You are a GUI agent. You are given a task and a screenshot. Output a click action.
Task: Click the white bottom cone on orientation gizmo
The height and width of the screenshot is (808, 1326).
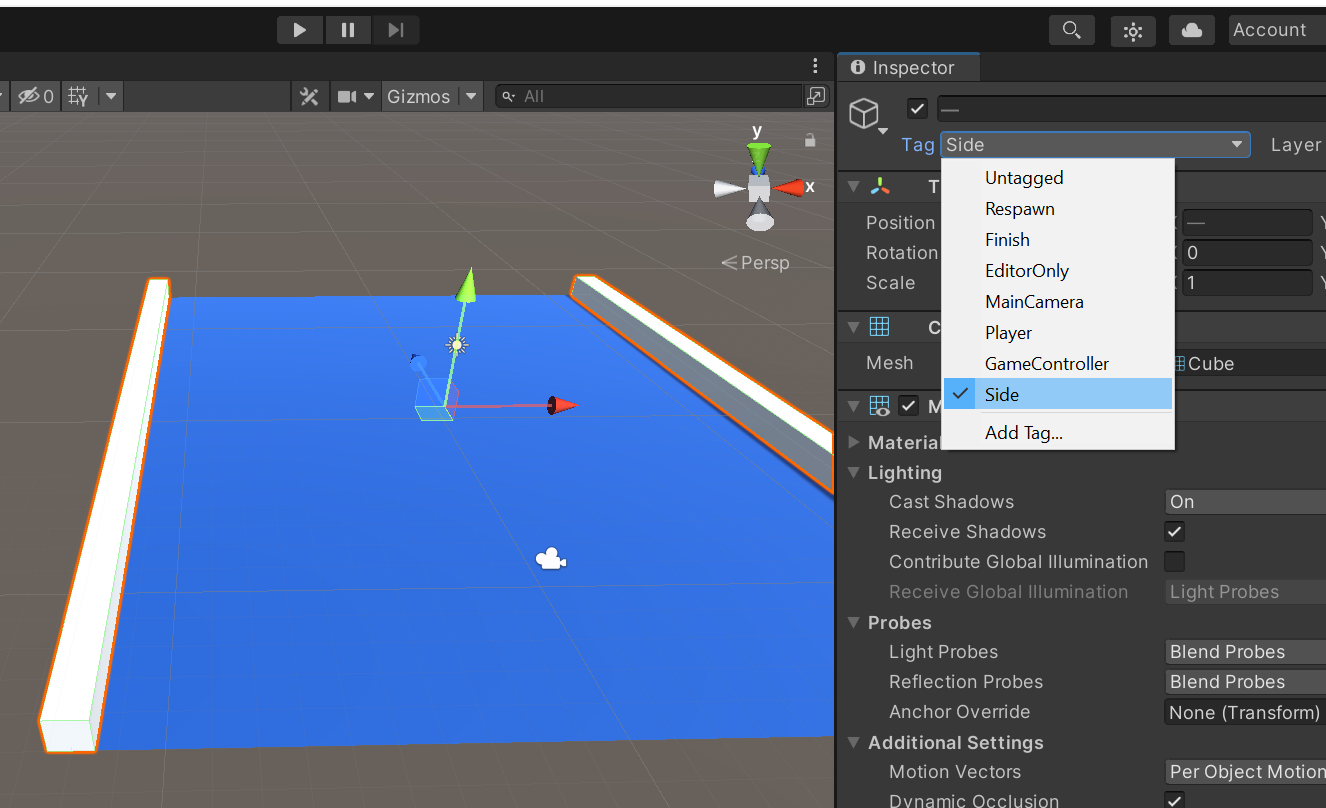tap(760, 216)
